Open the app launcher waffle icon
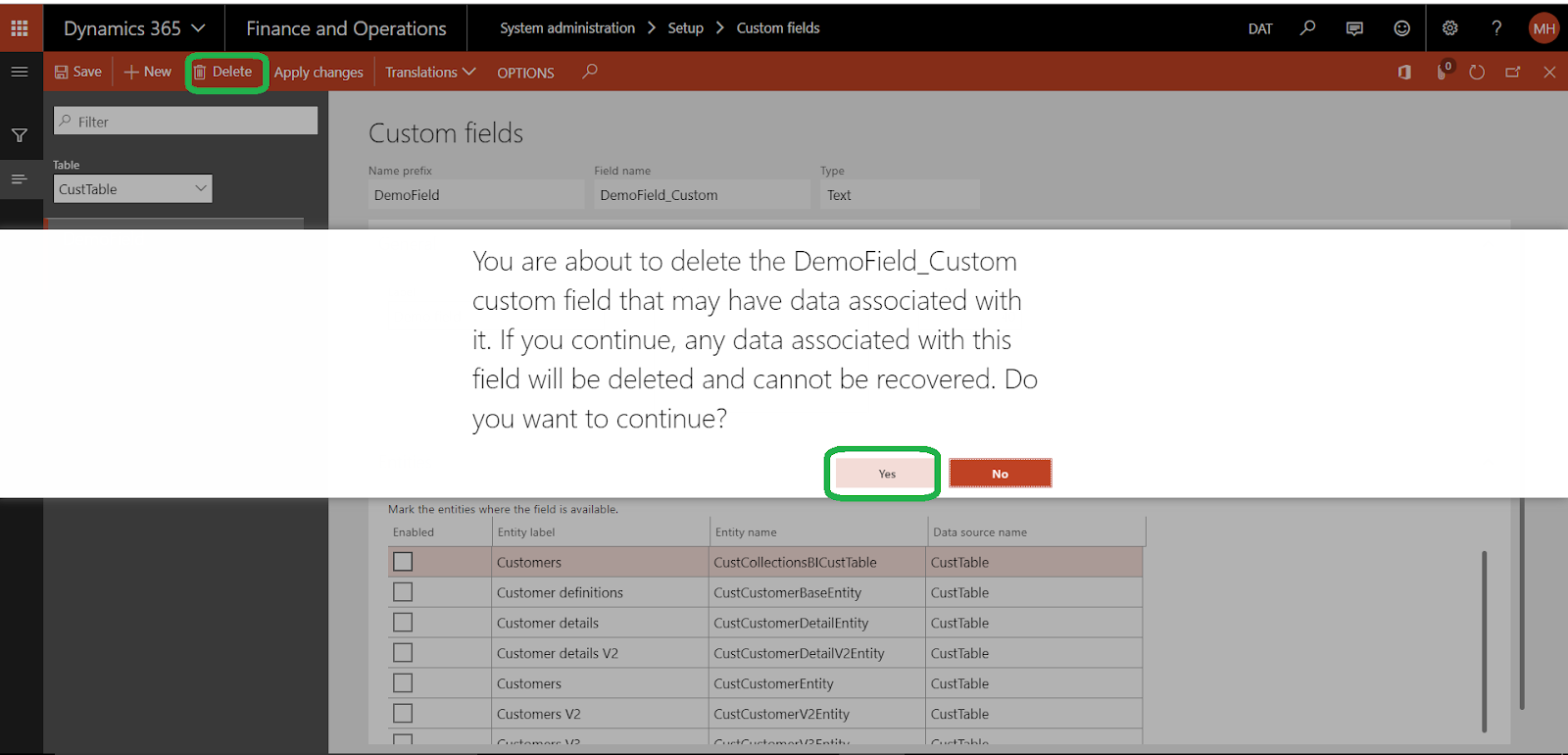The width and height of the screenshot is (1568, 755). point(20,28)
